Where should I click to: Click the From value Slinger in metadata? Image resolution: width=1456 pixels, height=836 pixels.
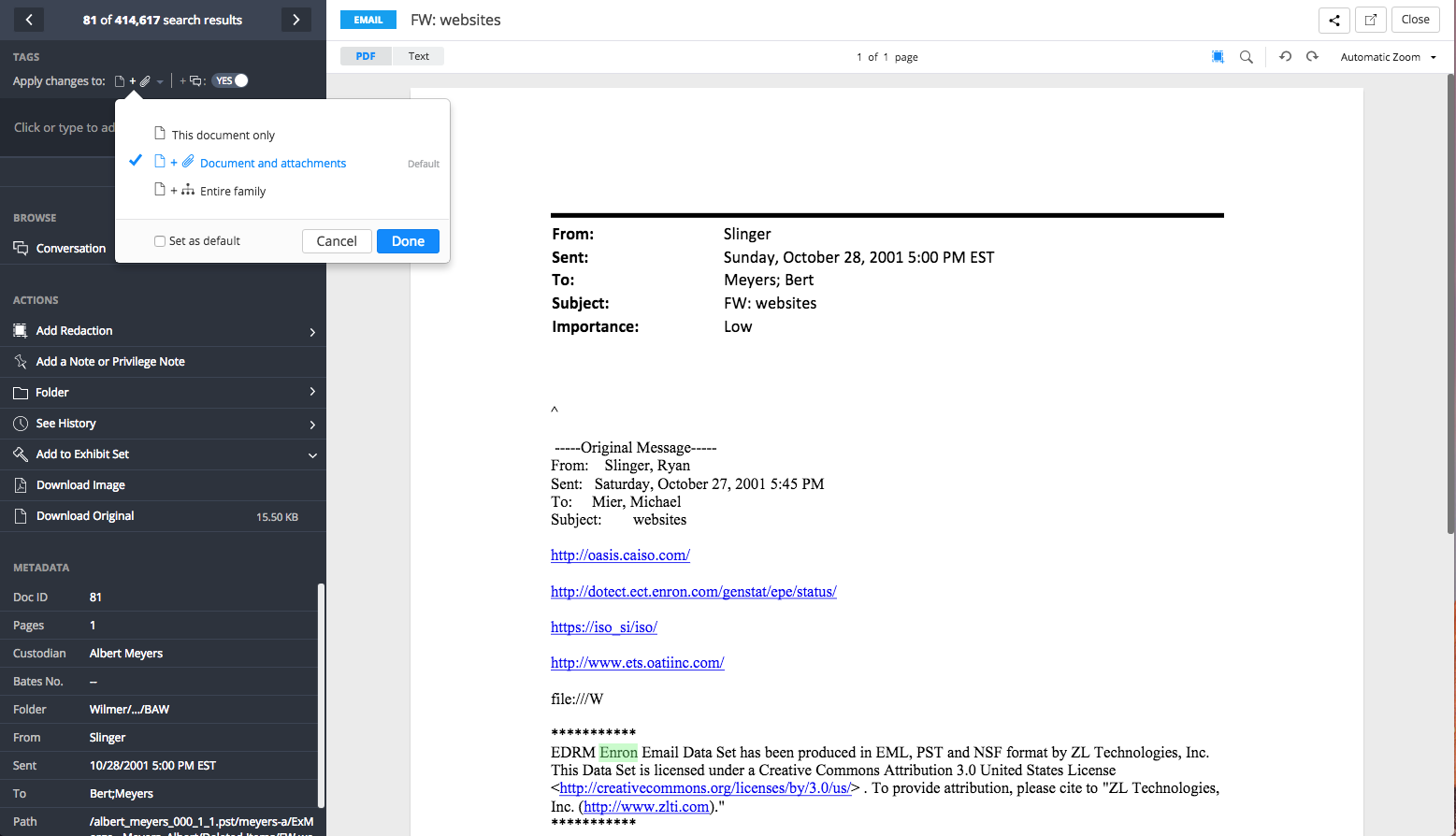coord(108,738)
